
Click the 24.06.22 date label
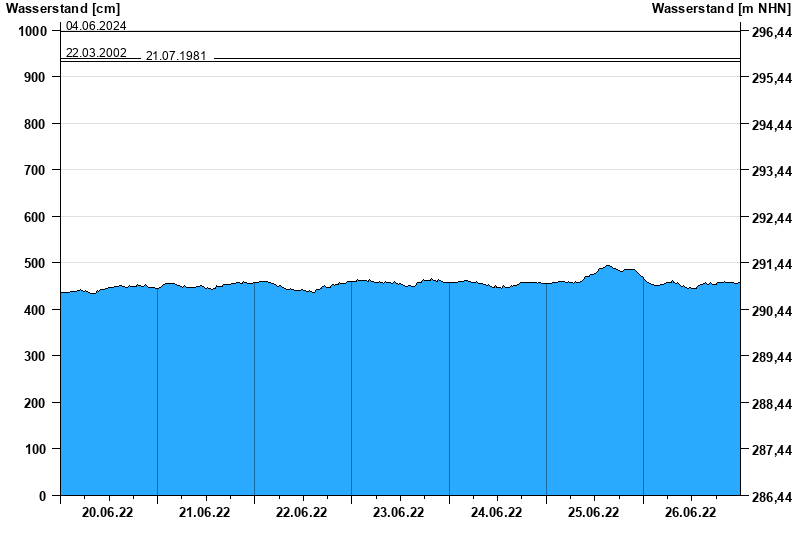point(496,513)
